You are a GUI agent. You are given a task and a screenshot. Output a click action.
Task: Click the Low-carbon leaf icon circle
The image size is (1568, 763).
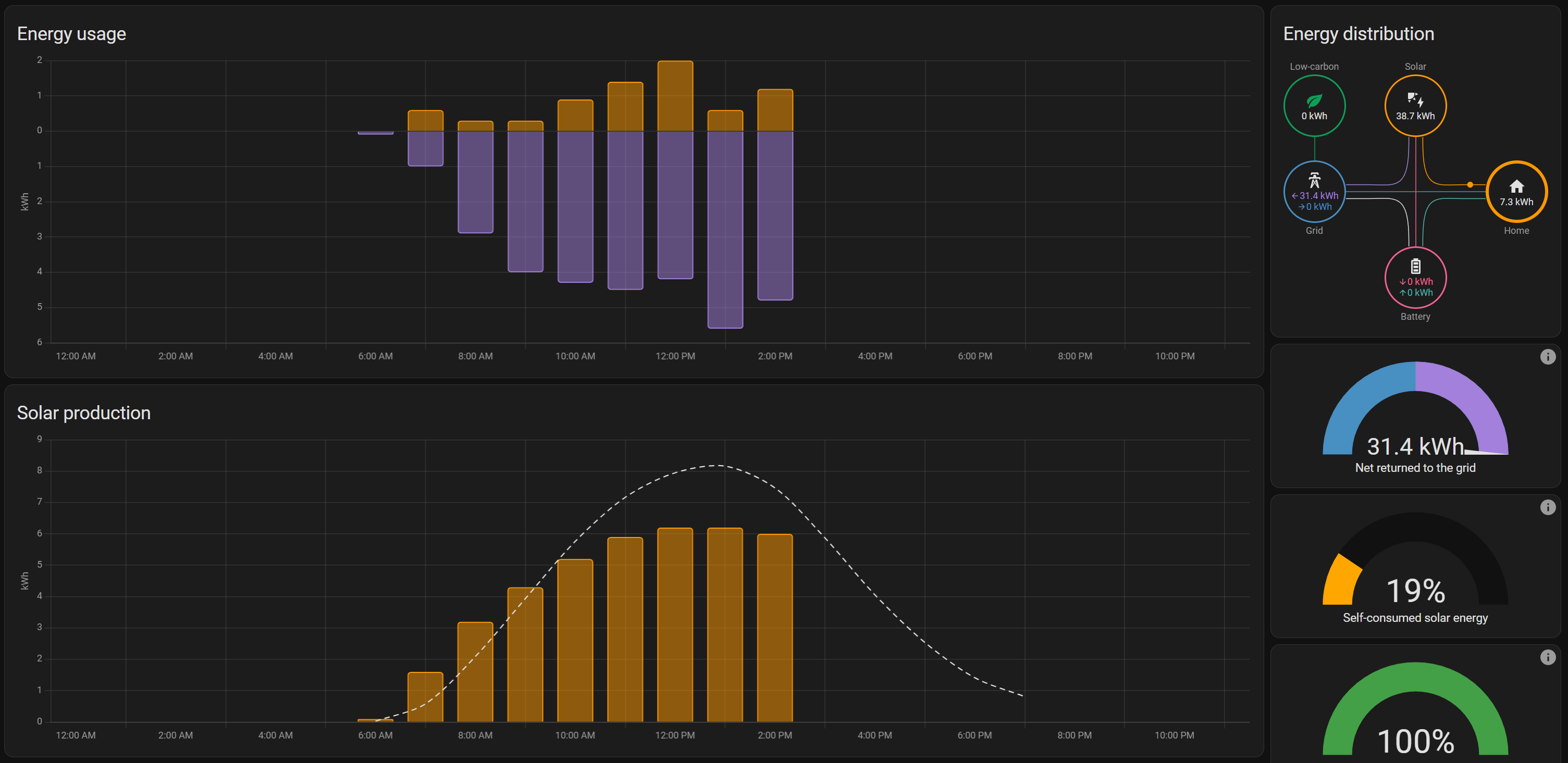pyautogui.click(x=1314, y=106)
